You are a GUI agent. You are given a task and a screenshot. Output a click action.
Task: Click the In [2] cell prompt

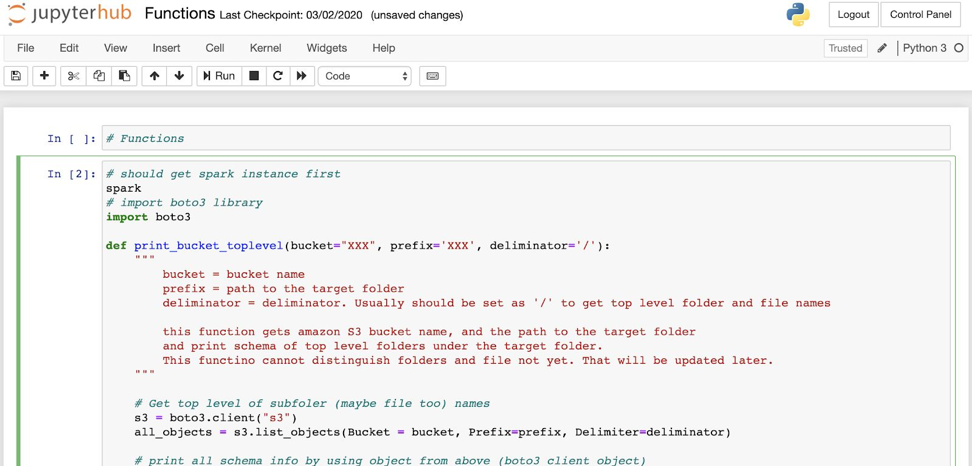(x=72, y=174)
